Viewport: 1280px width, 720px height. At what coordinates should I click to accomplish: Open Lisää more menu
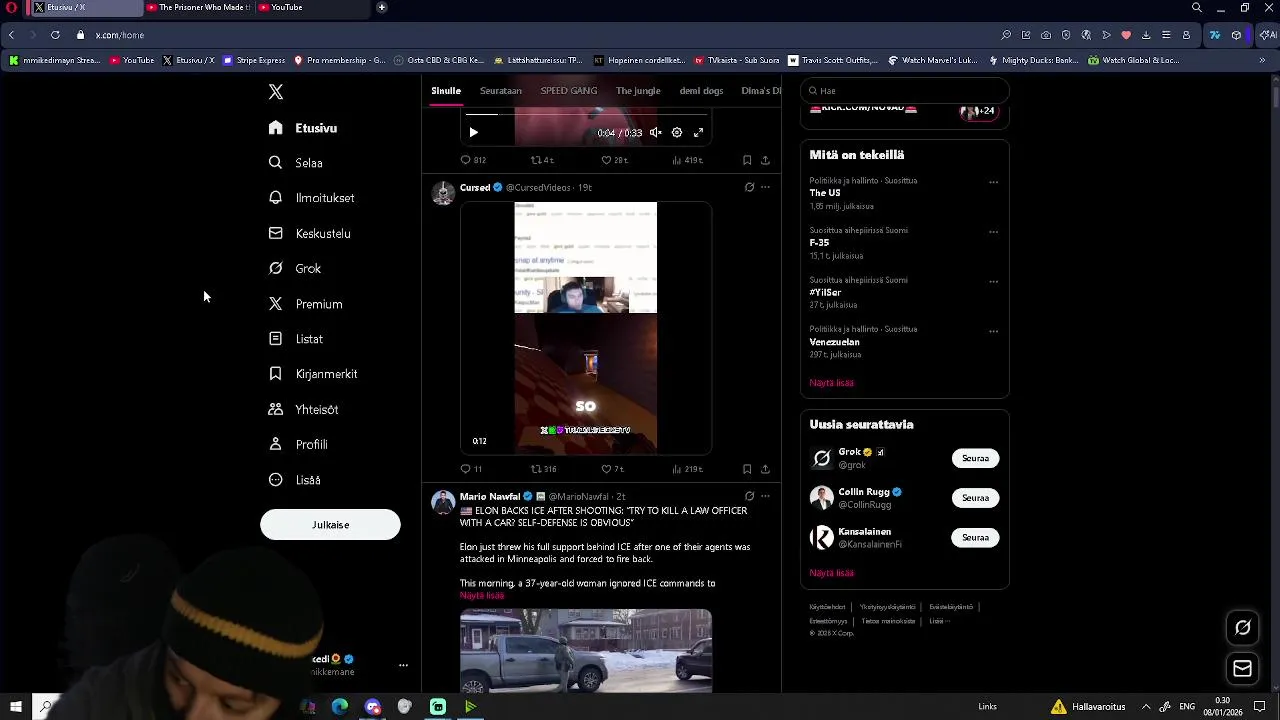294,480
